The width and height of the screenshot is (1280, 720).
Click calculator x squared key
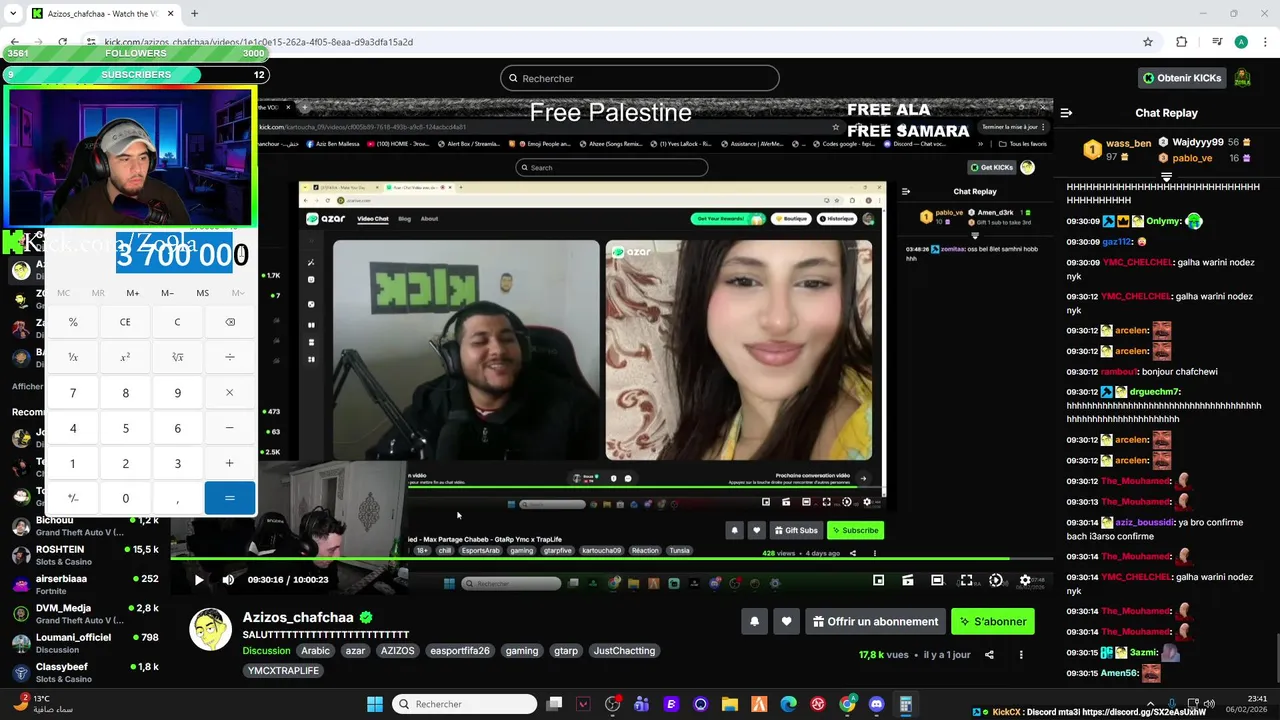pyautogui.click(x=125, y=357)
